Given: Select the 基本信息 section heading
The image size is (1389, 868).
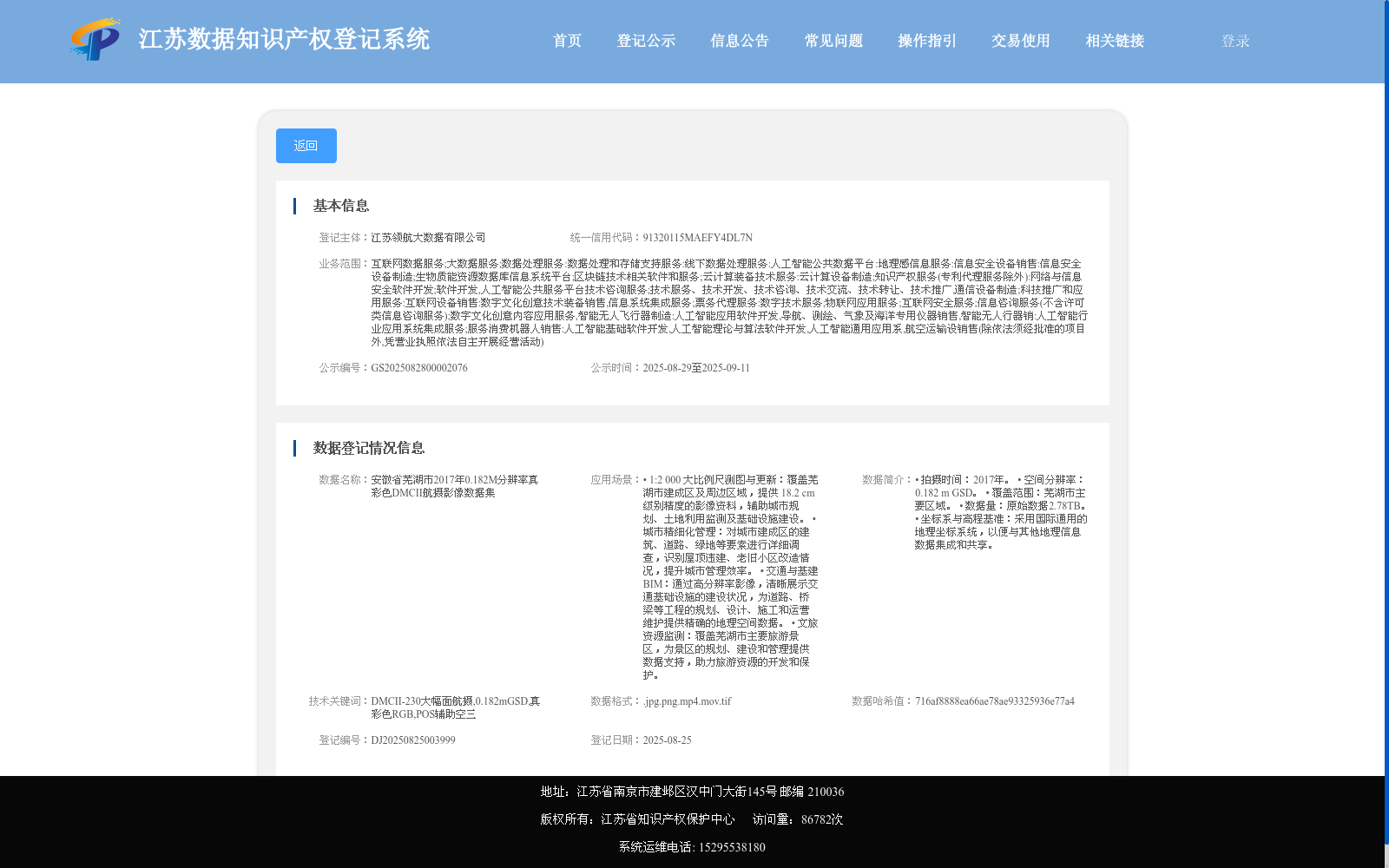Looking at the screenshot, I should pyautogui.click(x=341, y=206).
